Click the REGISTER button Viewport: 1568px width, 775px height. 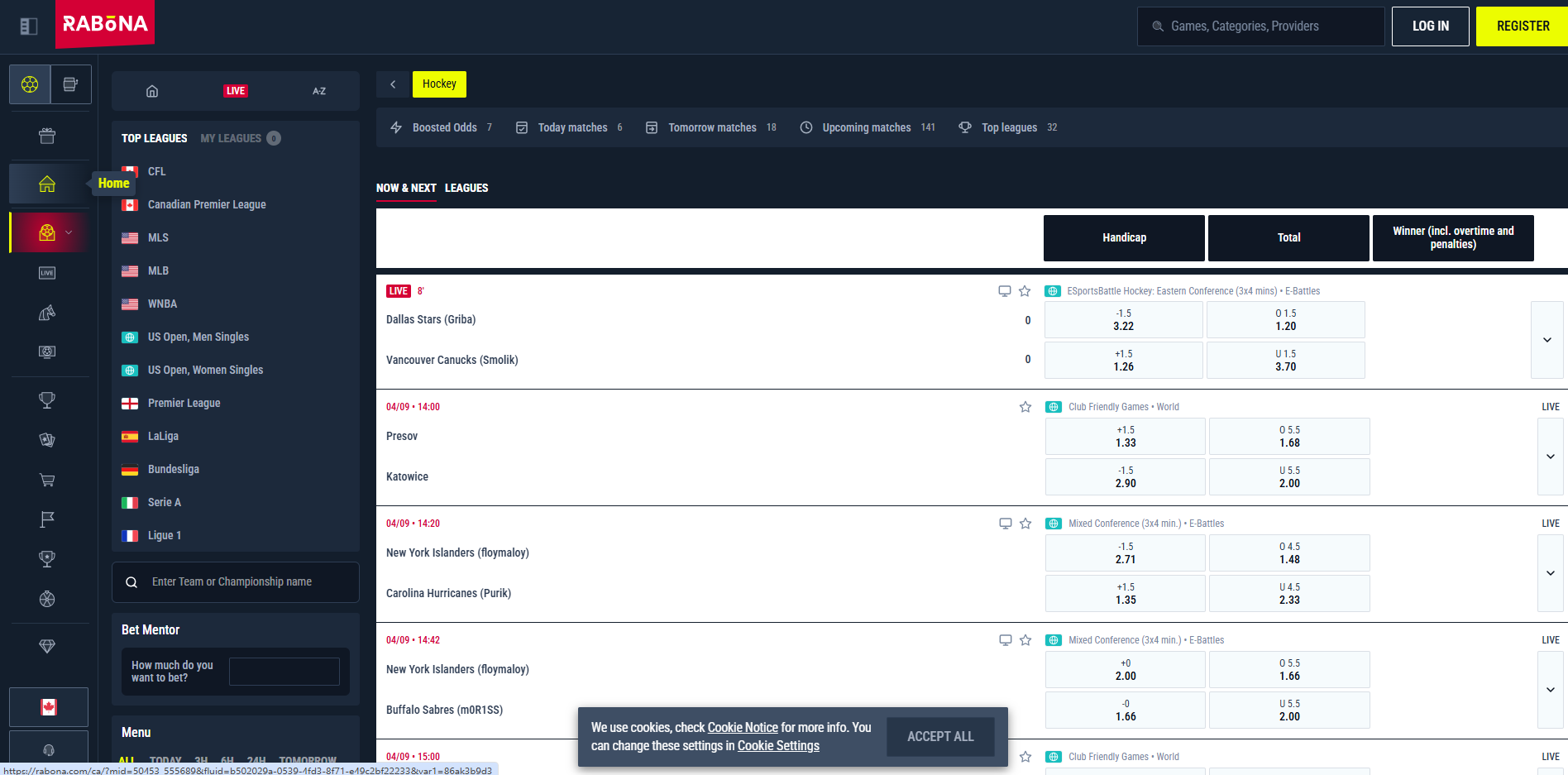coord(1523,26)
